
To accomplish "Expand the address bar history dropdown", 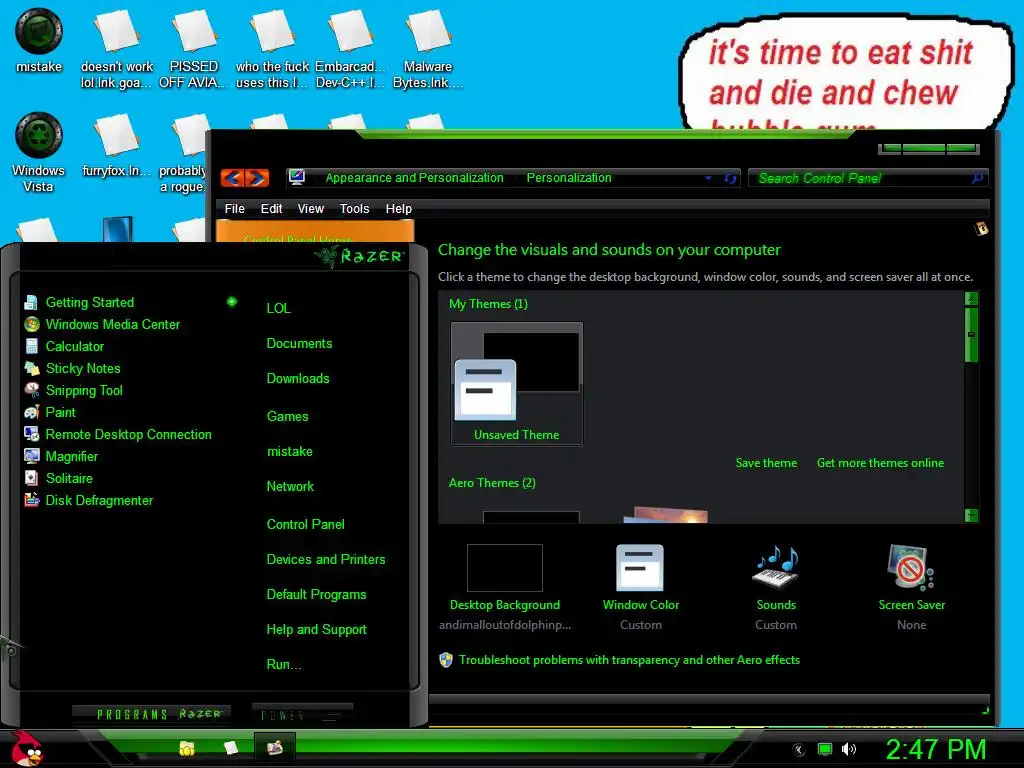I will [708, 178].
